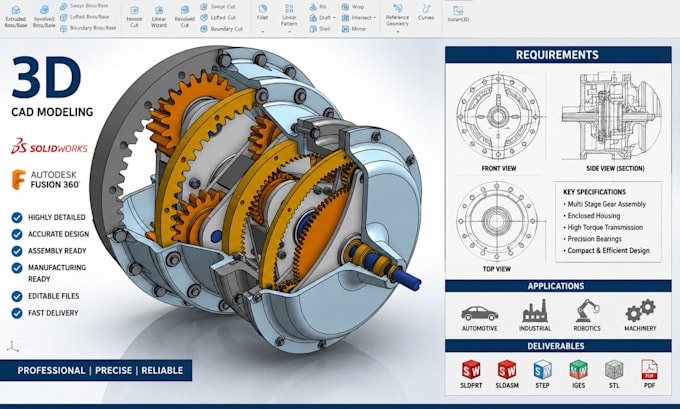
Task: Choose the Boundary Cut tool
Action: 222,29
